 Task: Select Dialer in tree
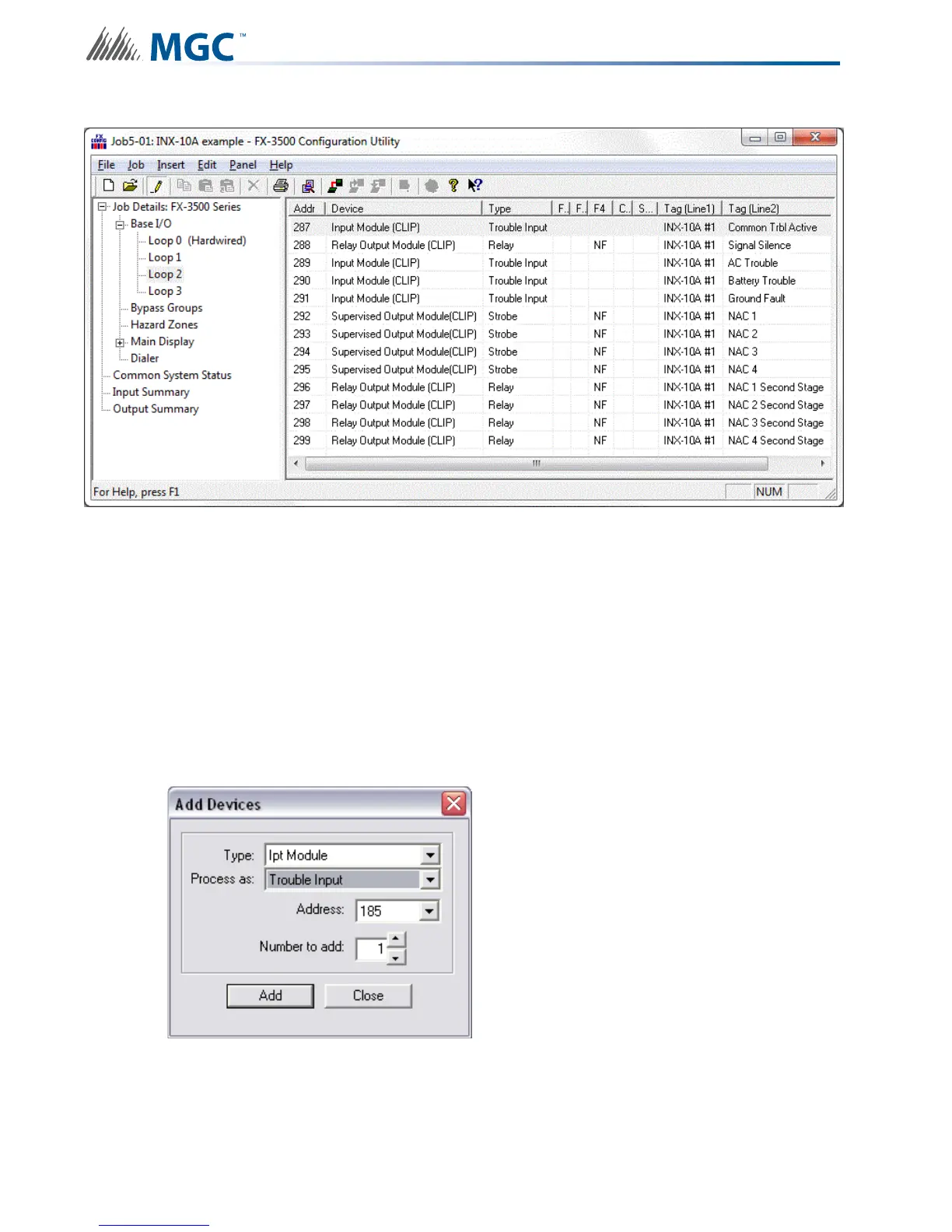coord(145,359)
